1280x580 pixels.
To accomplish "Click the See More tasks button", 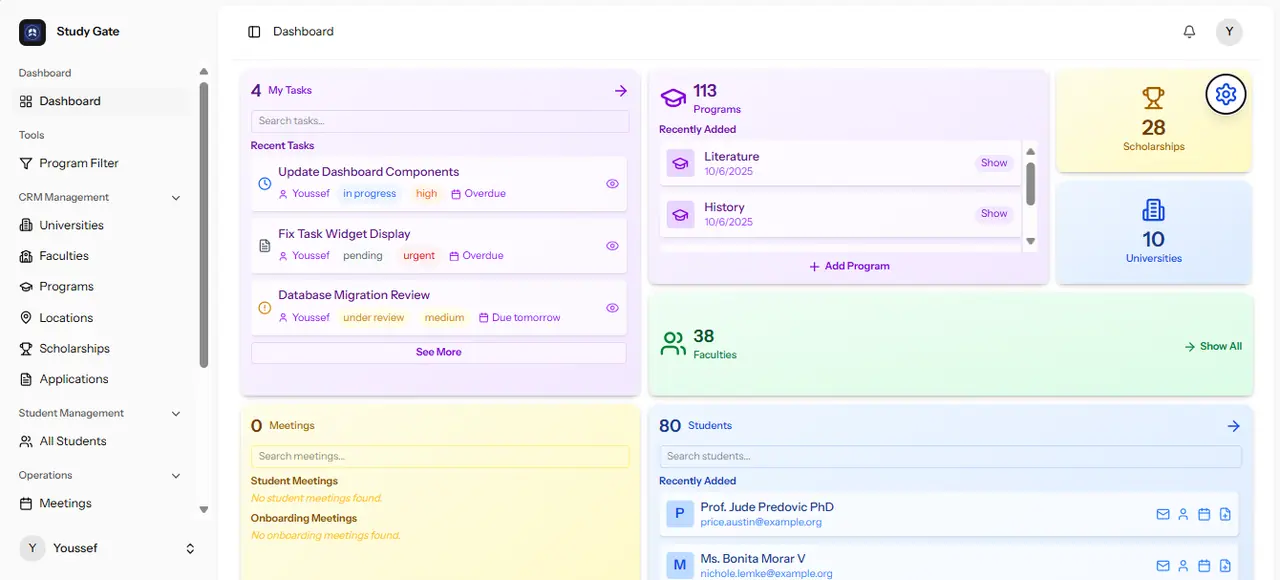I will [x=439, y=352].
